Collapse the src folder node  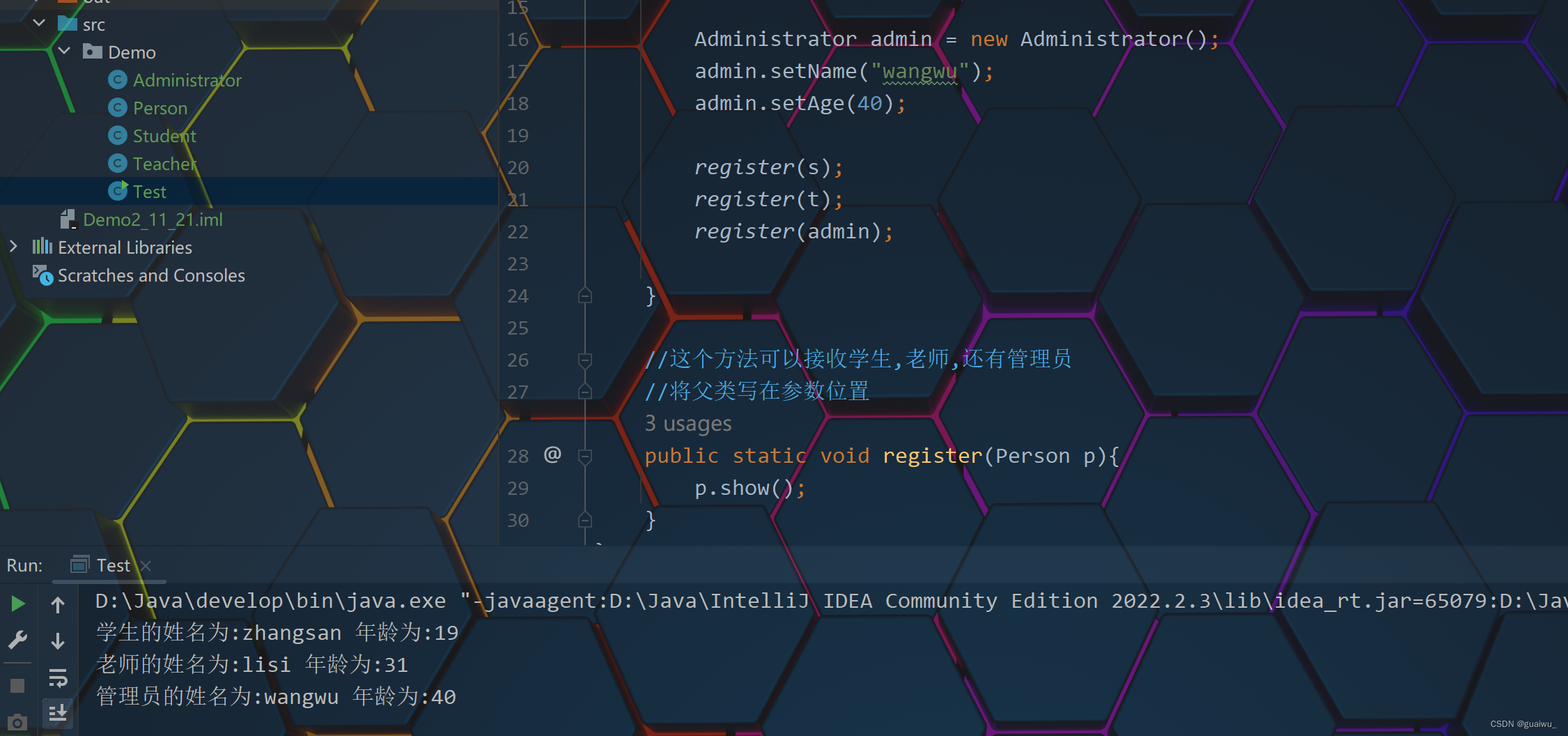click(x=39, y=22)
